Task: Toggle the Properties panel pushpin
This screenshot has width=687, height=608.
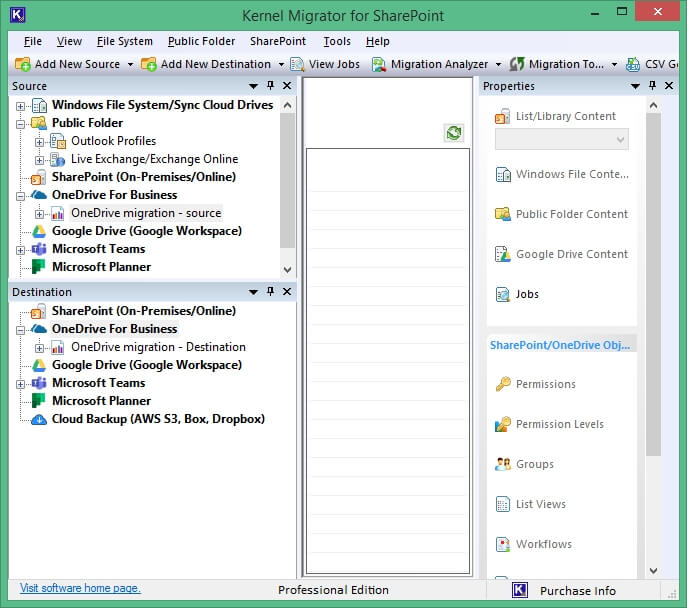Action: 652,85
